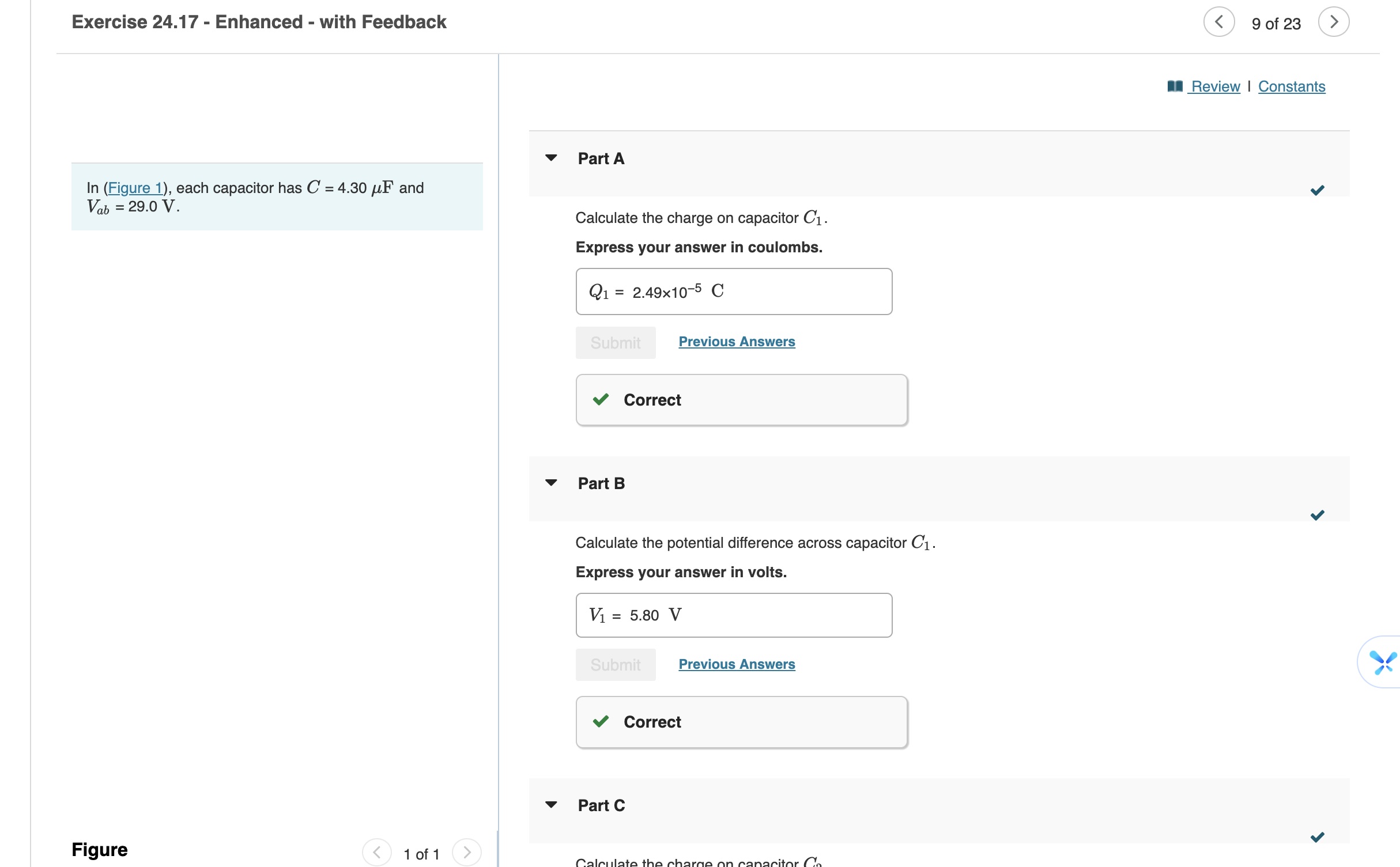This screenshot has width=1400, height=867.
Task: Click the Part B heading text
Action: [x=601, y=483]
